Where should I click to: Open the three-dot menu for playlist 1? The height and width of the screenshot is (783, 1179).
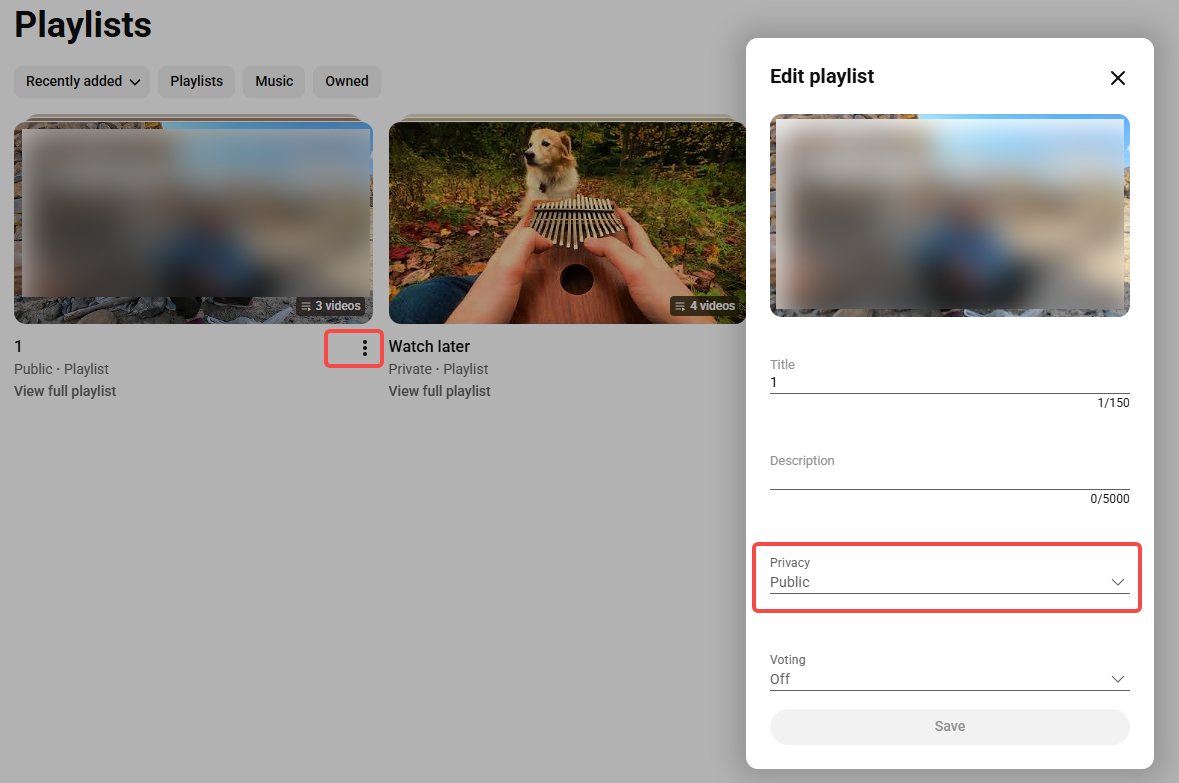point(365,348)
